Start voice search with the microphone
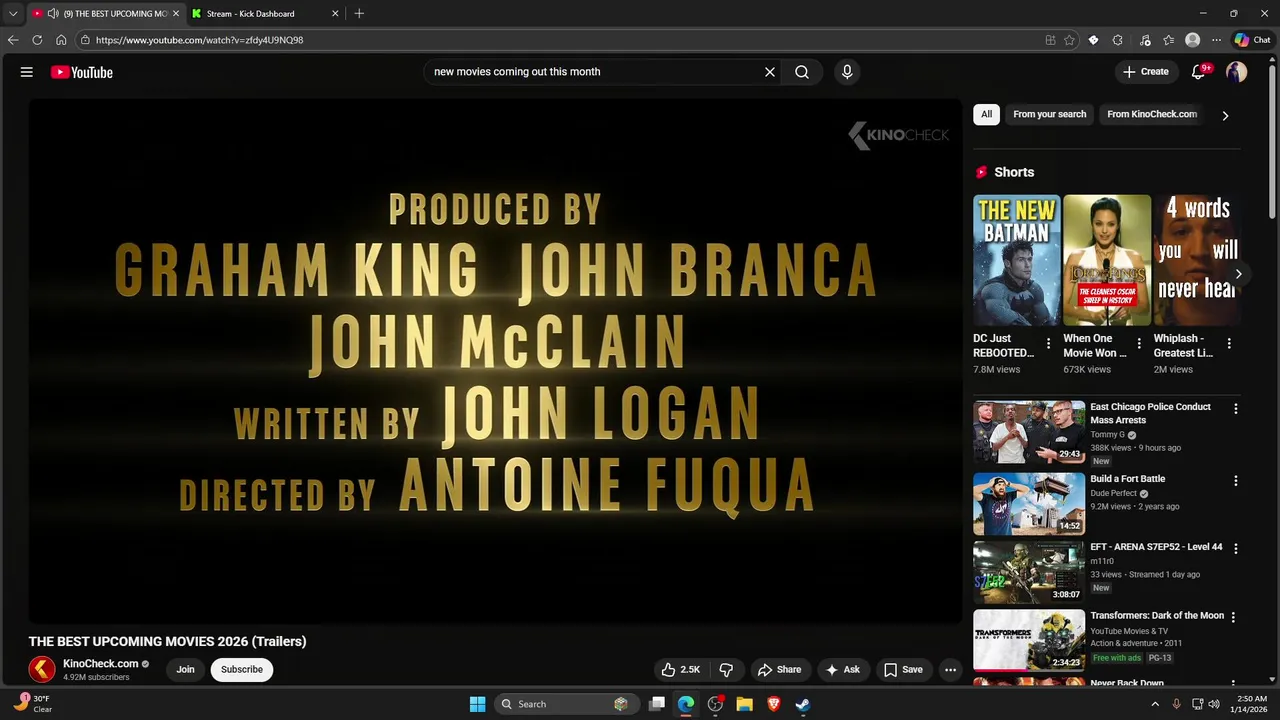This screenshot has height=720, width=1280. point(847,72)
